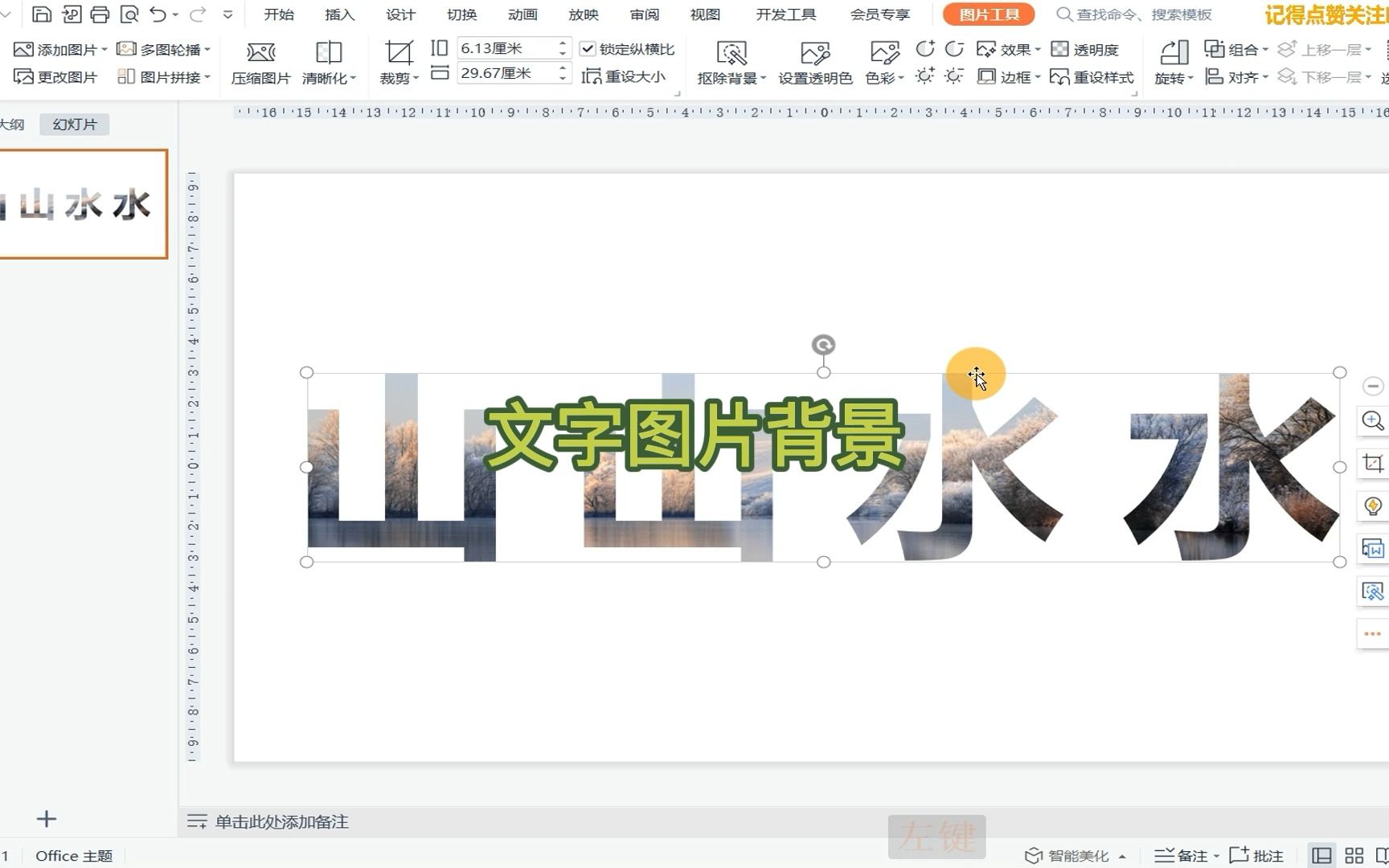Uncheck the 锁定纵横比 checkbox
Screen dimensions: 1389x868
(588, 47)
